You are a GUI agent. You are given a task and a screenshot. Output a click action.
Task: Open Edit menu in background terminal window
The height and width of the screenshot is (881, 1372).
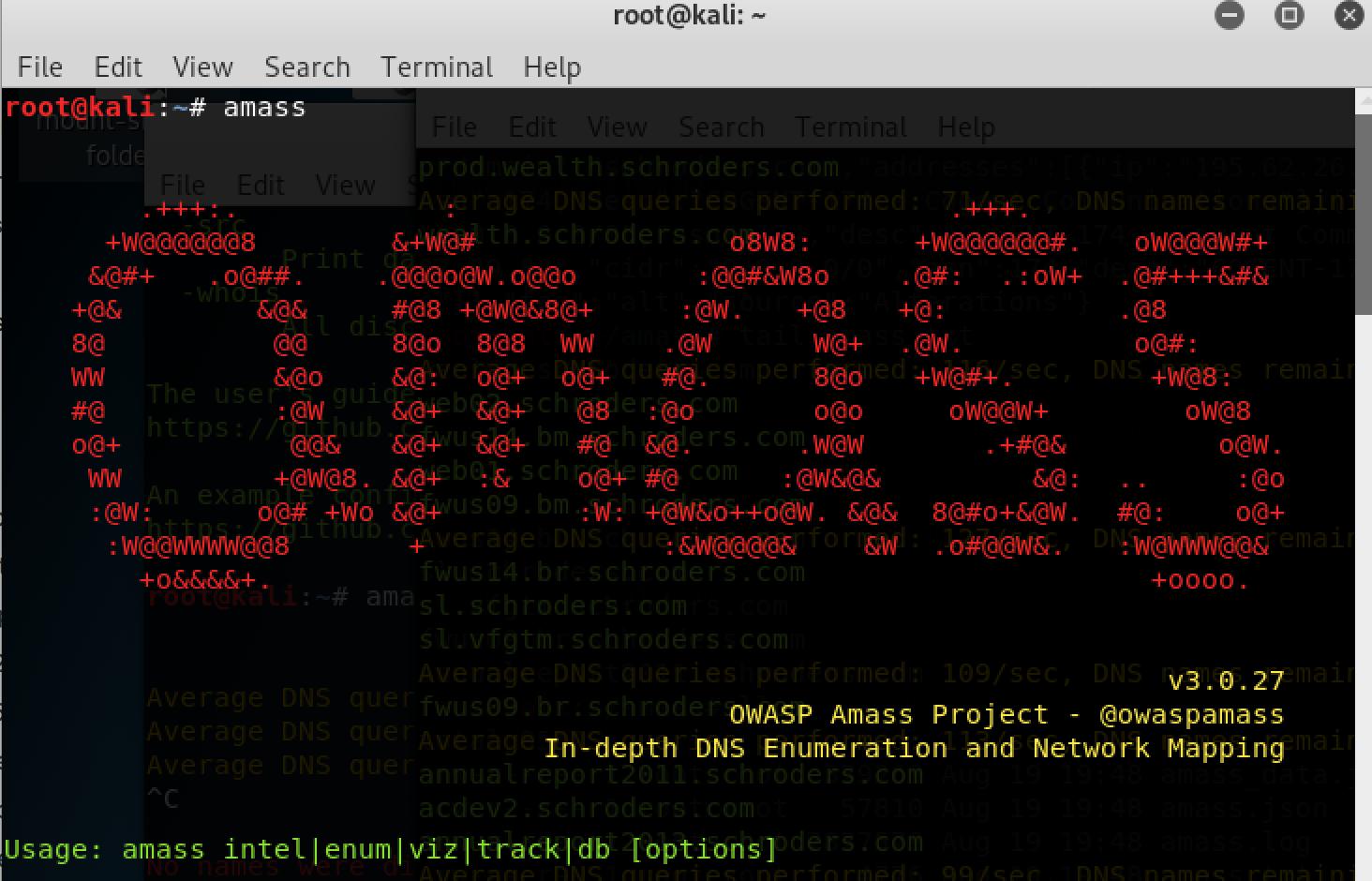click(532, 127)
